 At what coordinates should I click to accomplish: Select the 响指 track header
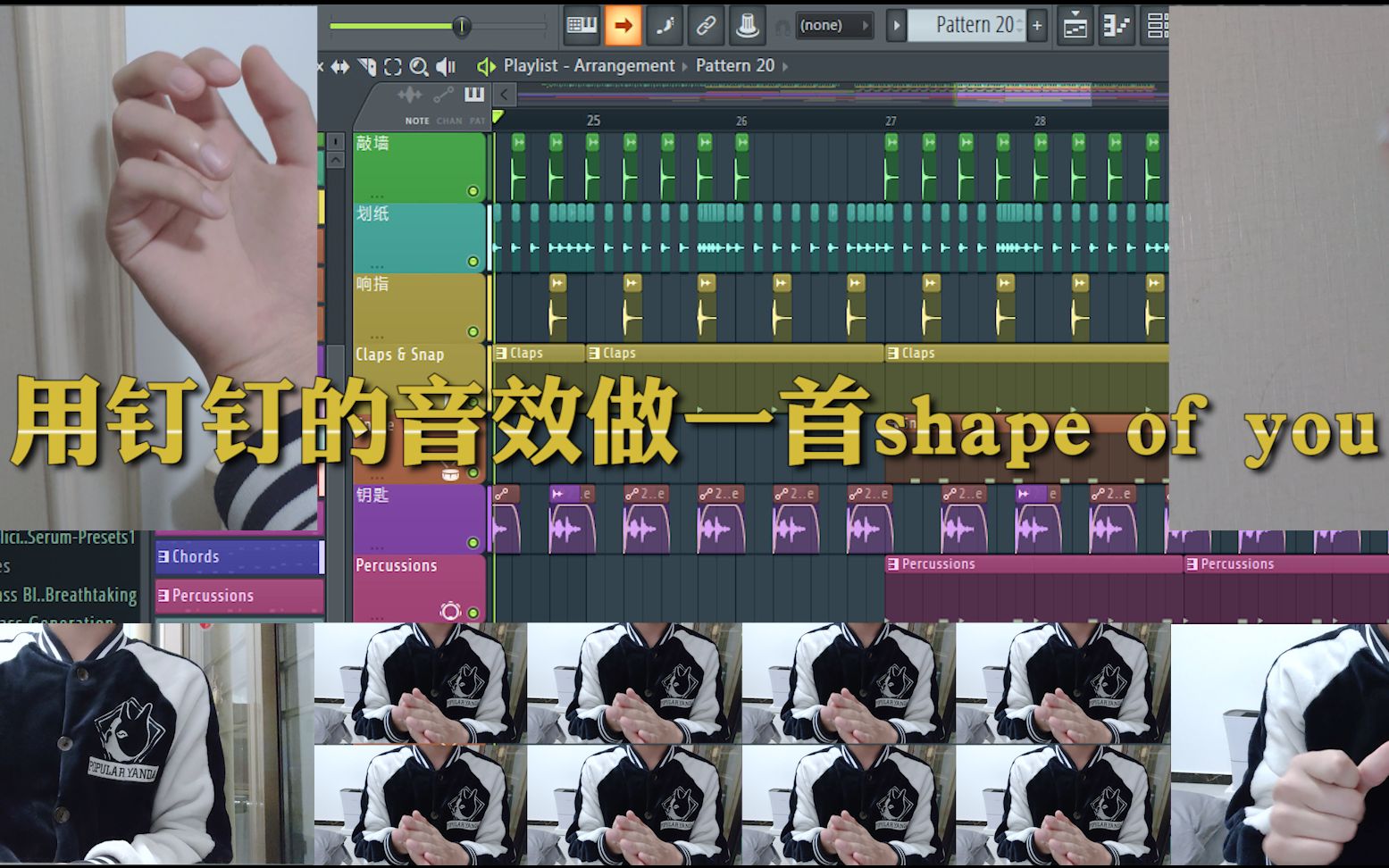[419, 308]
